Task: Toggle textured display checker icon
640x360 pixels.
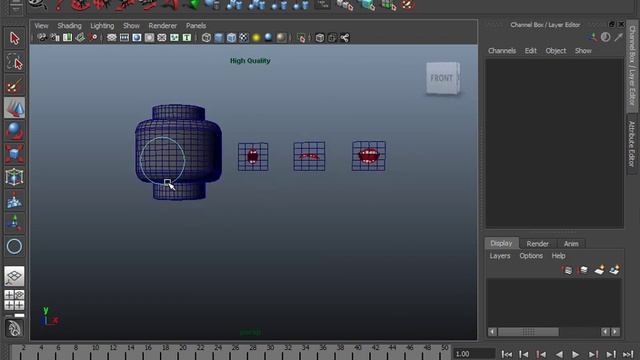Action: [x=244, y=38]
